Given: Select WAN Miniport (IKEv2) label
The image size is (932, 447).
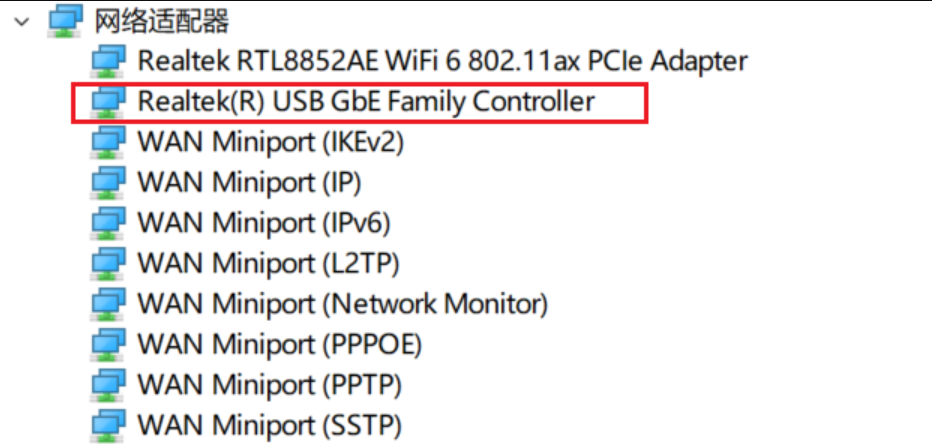Looking at the screenshot, I should [x=270, y=143].
